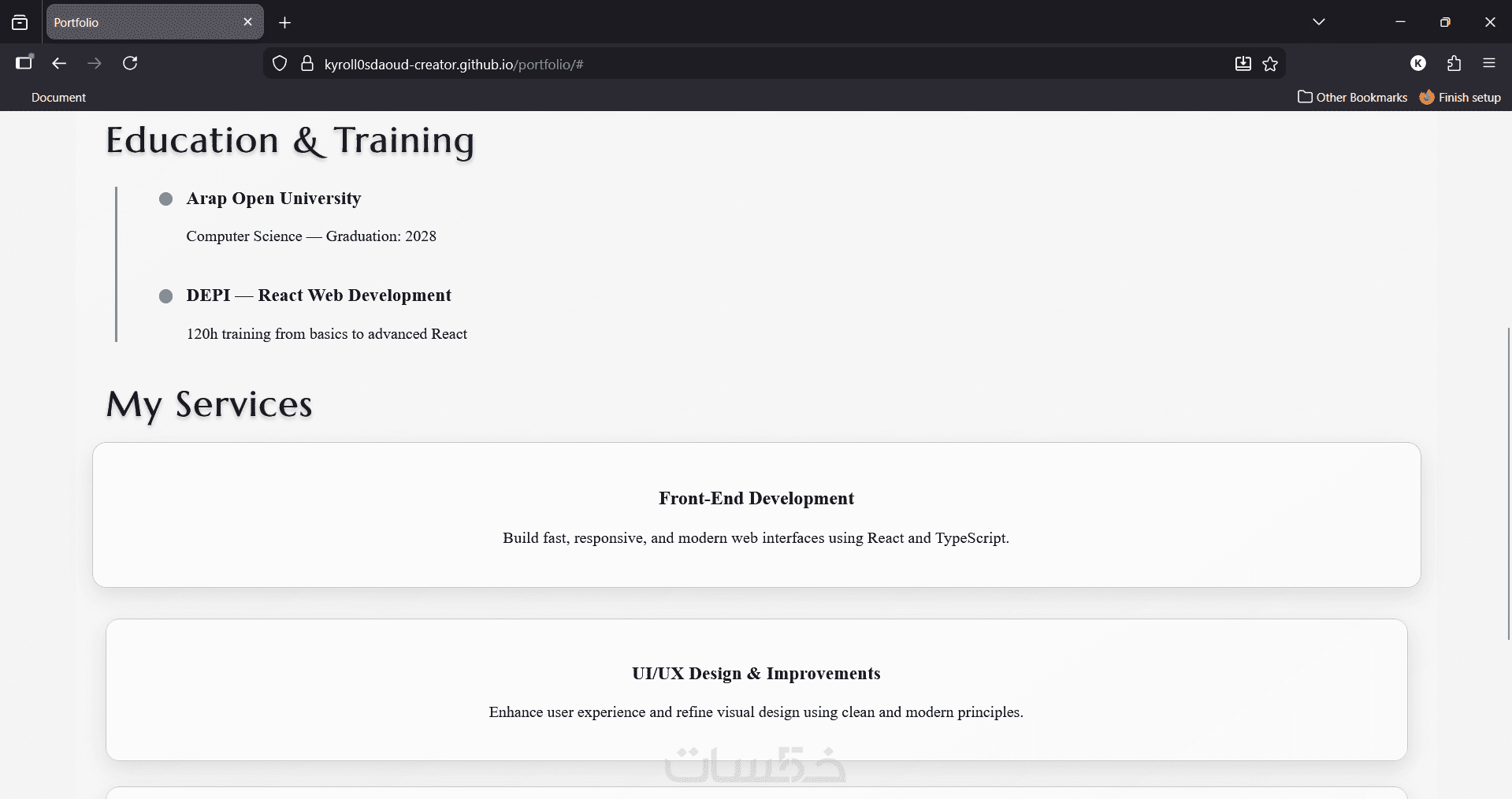The height and width of the screenshot is (799, 1512).
Task: Click 'Computer Science — Graduation: 2028' text
Action: click(x=311, y=236)
